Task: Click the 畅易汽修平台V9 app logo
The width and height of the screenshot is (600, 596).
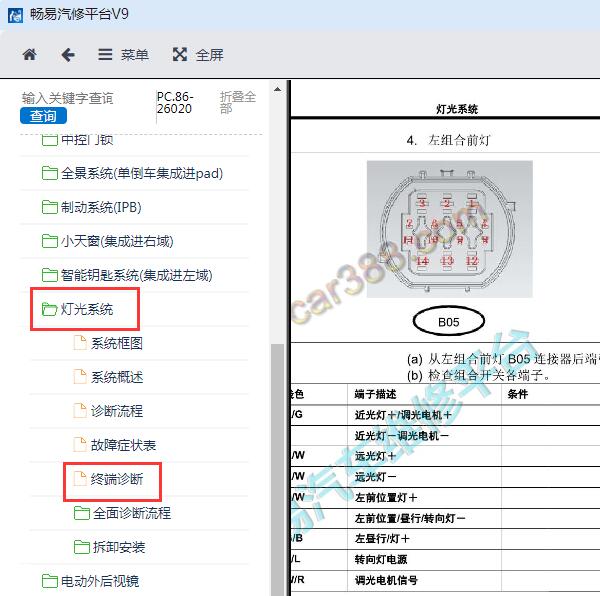Action: tap(15, 15)
